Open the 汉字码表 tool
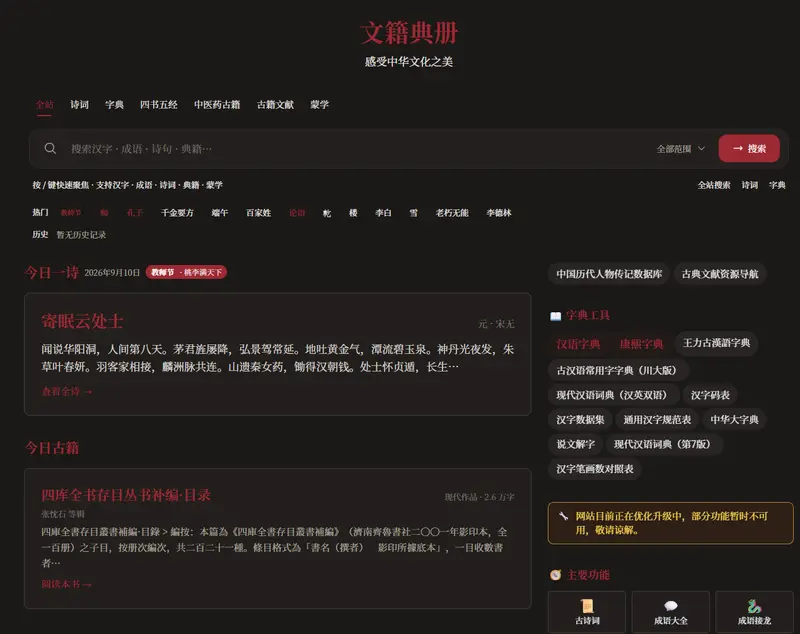 (x=710, y=395)
